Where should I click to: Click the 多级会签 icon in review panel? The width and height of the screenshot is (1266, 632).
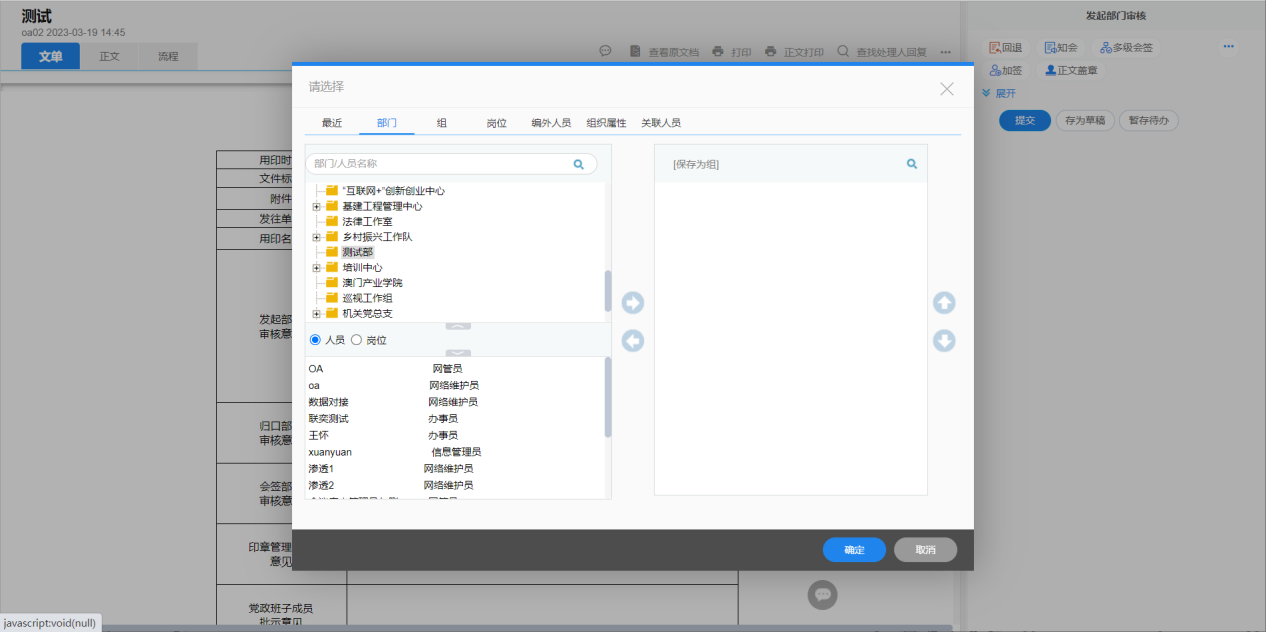1105,47
